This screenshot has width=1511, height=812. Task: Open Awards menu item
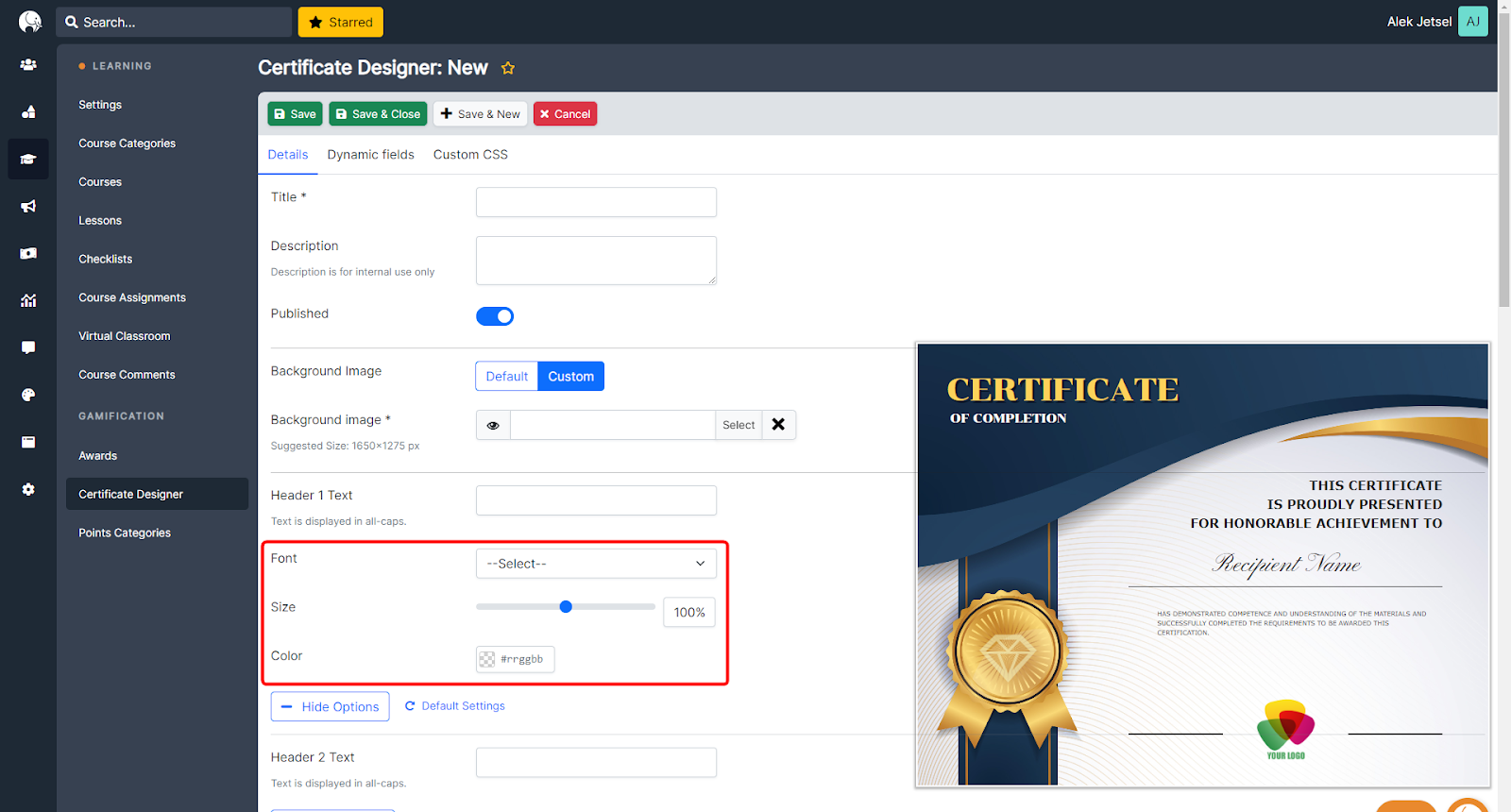coord(98,456)
